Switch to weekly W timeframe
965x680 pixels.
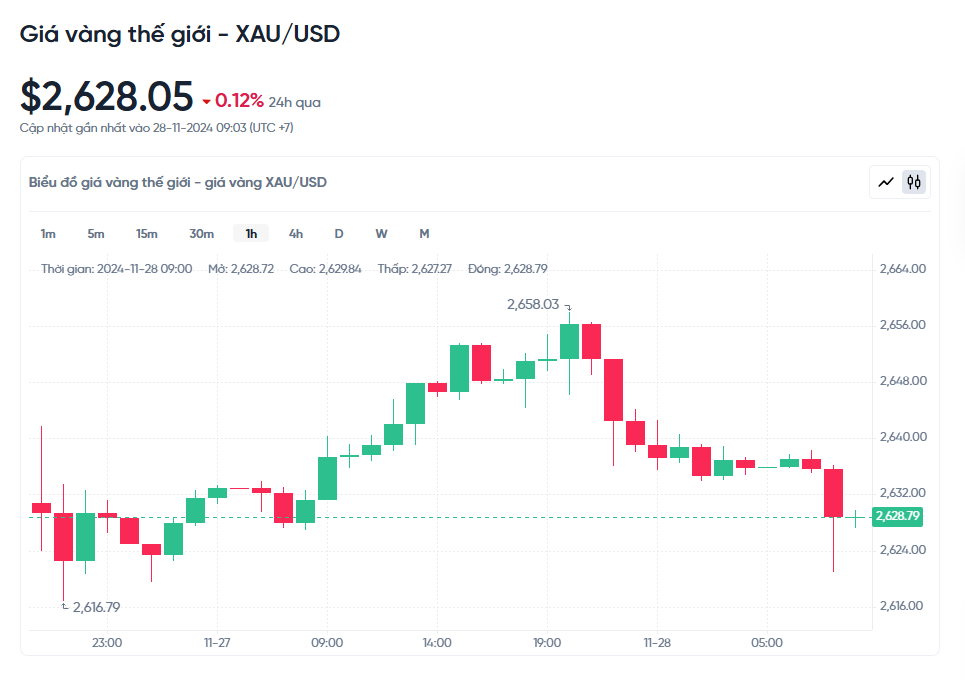coord(381,234)
